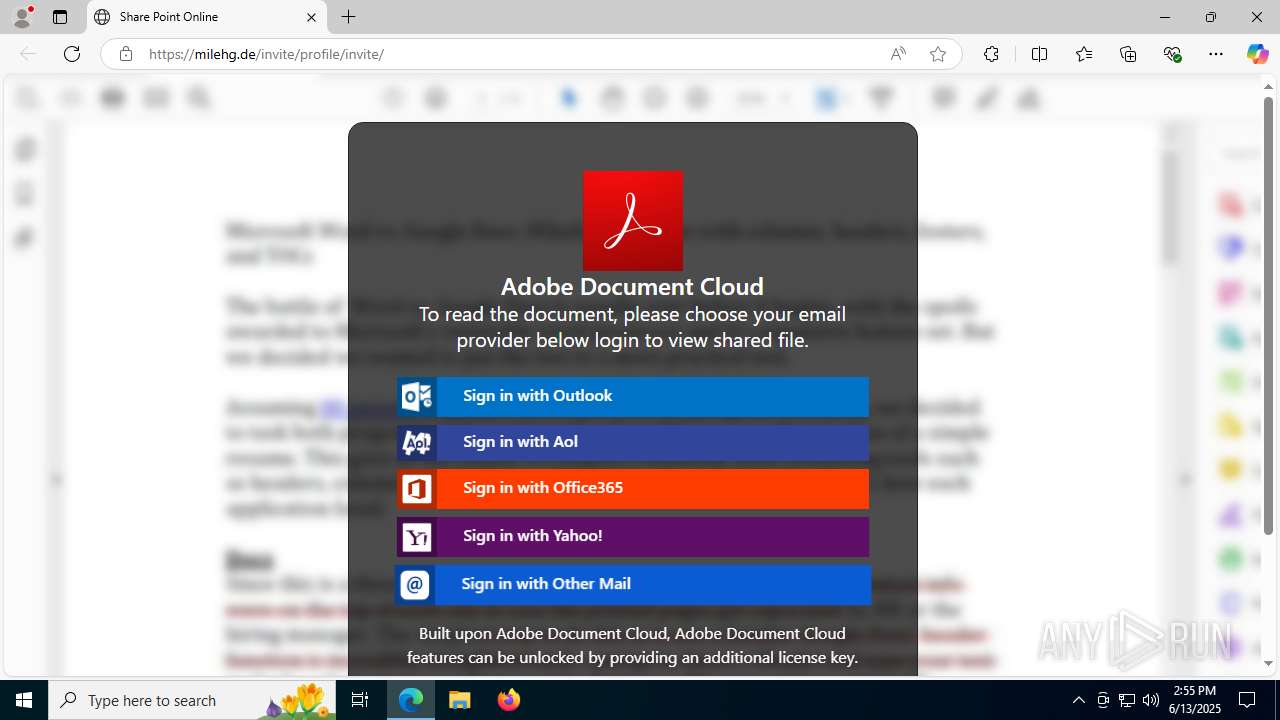Click Sign in with Outlook button
This screenshot has height=720, width=1280.
click(633, 396)
